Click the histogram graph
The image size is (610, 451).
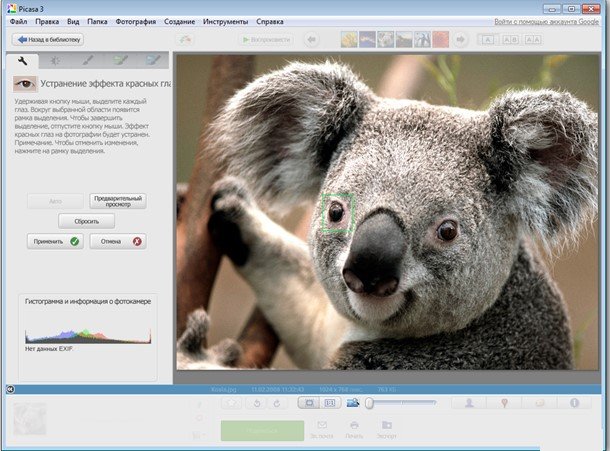pyautogui.click(x=88, y=337)
